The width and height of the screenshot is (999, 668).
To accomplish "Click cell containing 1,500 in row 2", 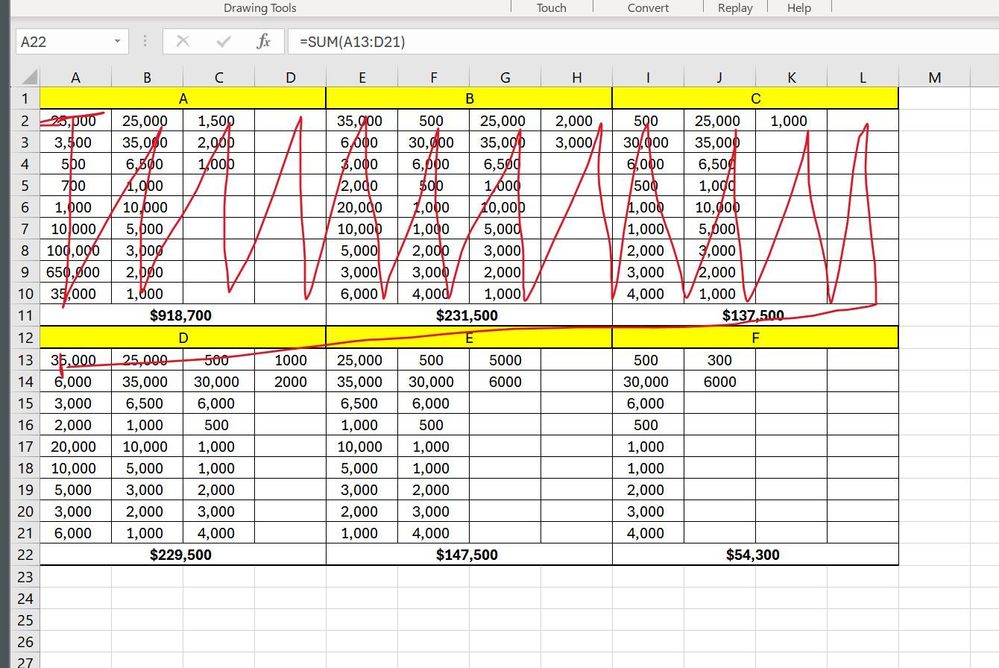I will (219, 120).
